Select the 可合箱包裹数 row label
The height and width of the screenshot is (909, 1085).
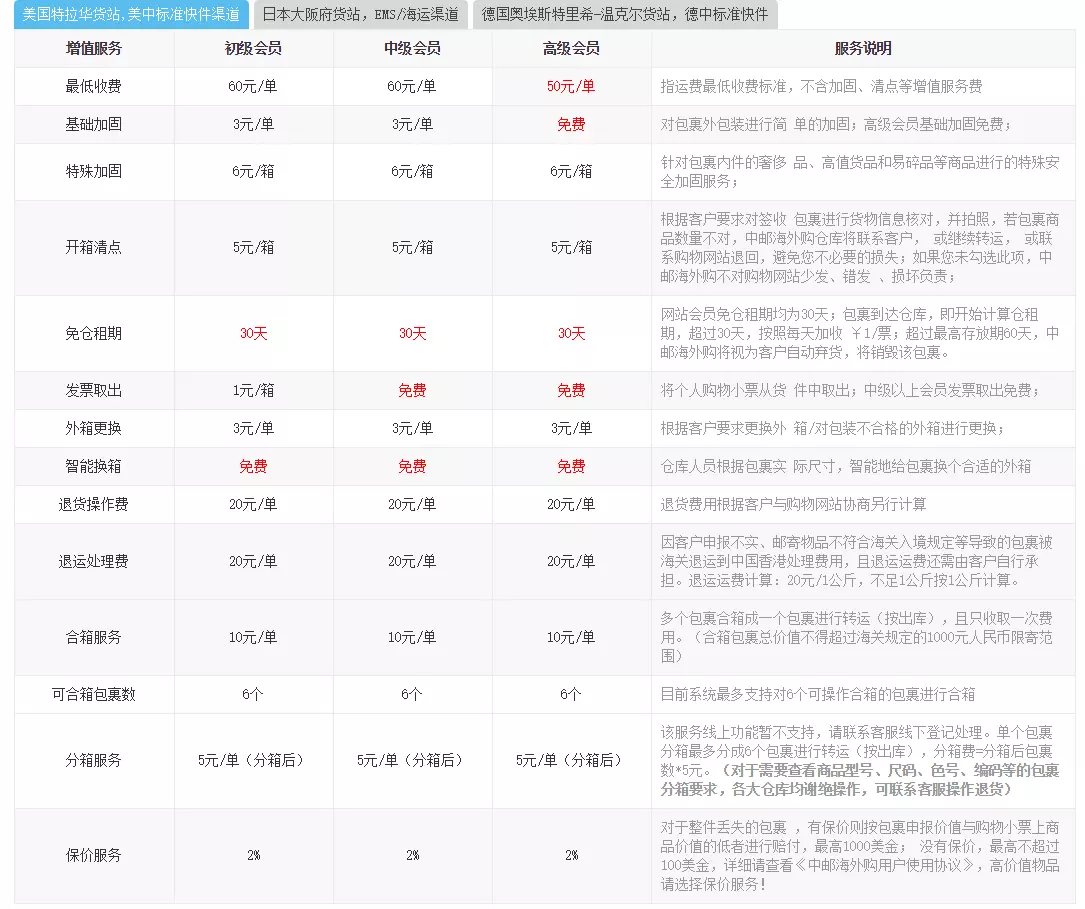(93, 695)
